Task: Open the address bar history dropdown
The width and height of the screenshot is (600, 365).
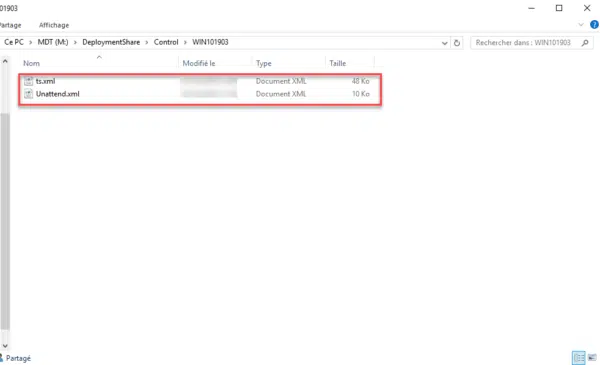Action: (x=444, y=43)
